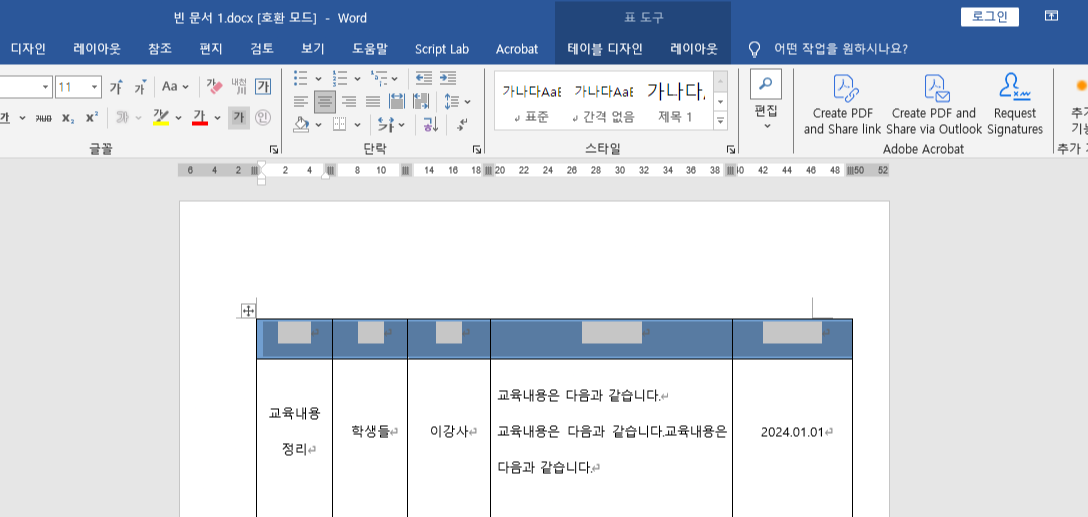Click the table move handle
Image resolution: width=1088 pixels, height=517 pixels.
[248, 310]
